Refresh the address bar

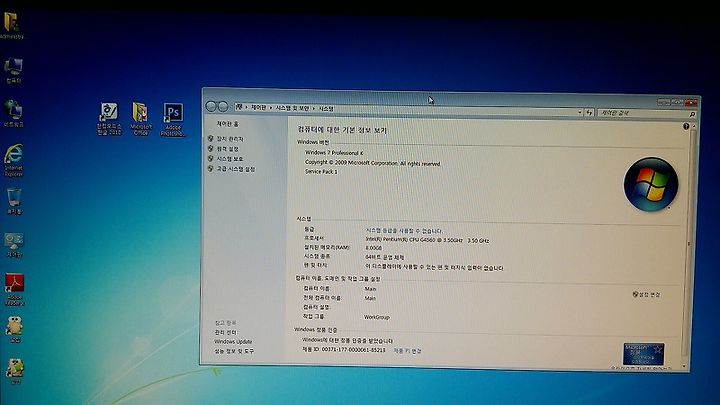(590, 112)
